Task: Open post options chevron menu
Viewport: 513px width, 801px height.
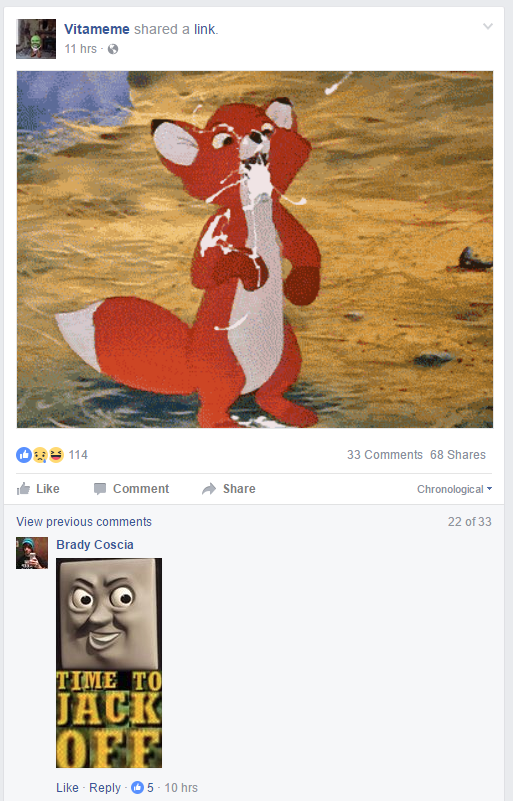Action: point(488,27)
